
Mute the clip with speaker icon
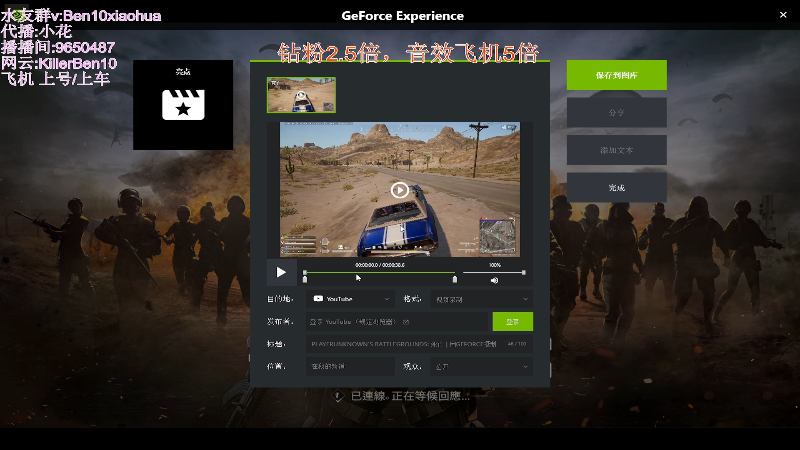click(494, 280)
